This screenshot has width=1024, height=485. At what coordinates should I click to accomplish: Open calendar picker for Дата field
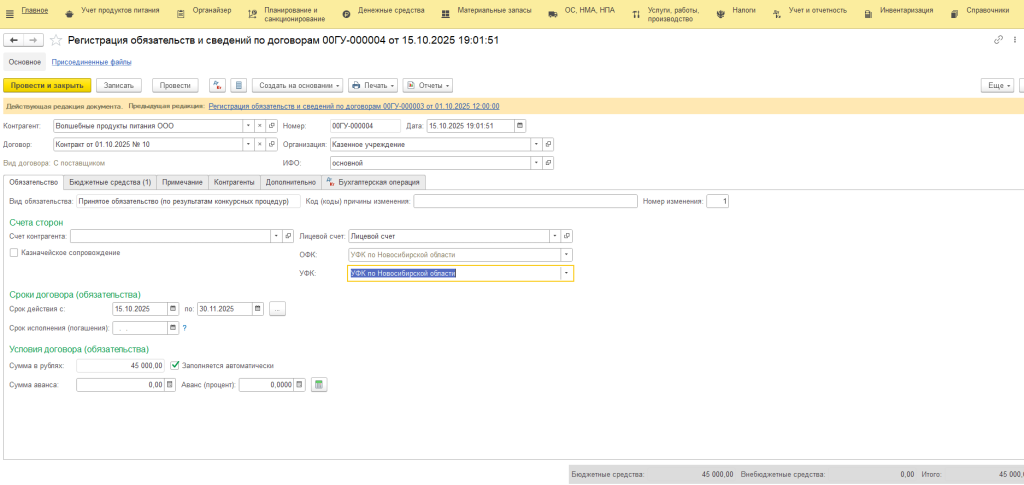(518, 126)
